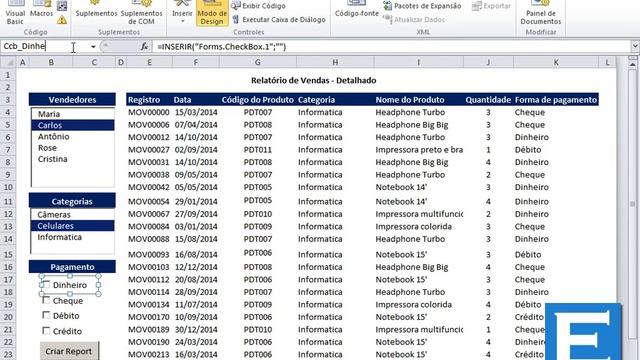Click date 07/04/2014
Viewport: 640px width, 360px height.
point(196,125)
